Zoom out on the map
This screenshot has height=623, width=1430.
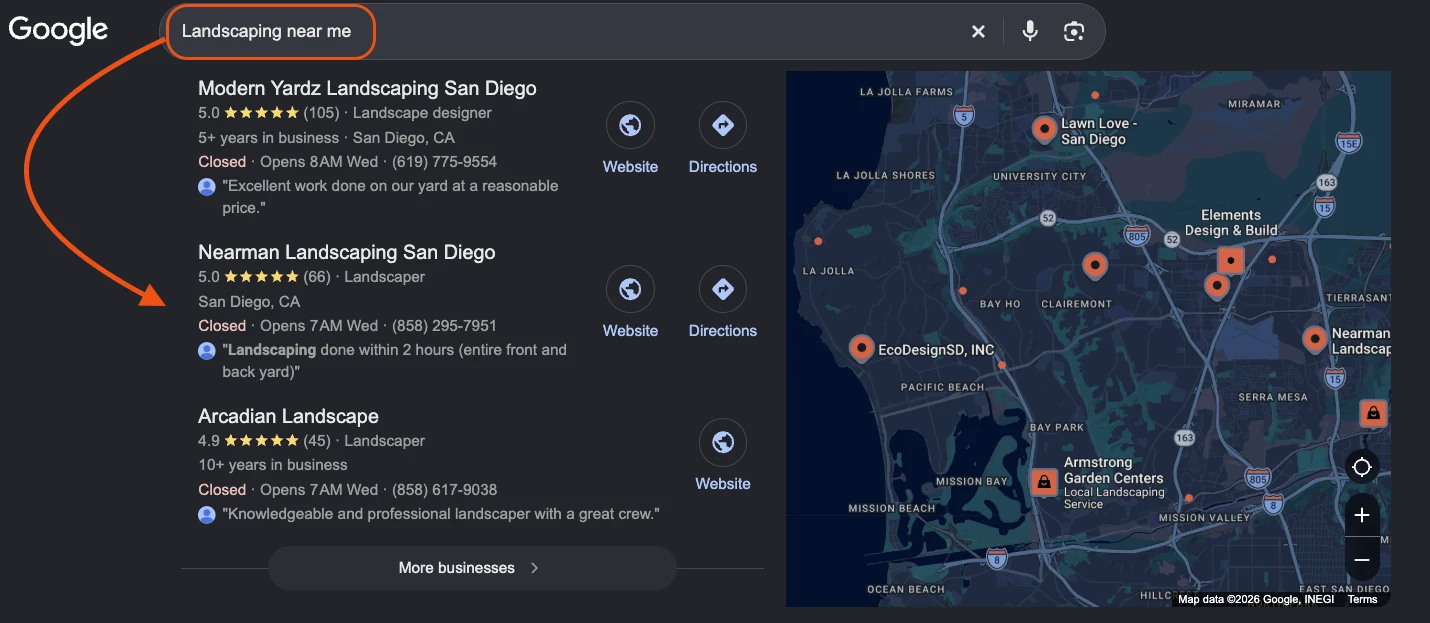click(1361, 560)
